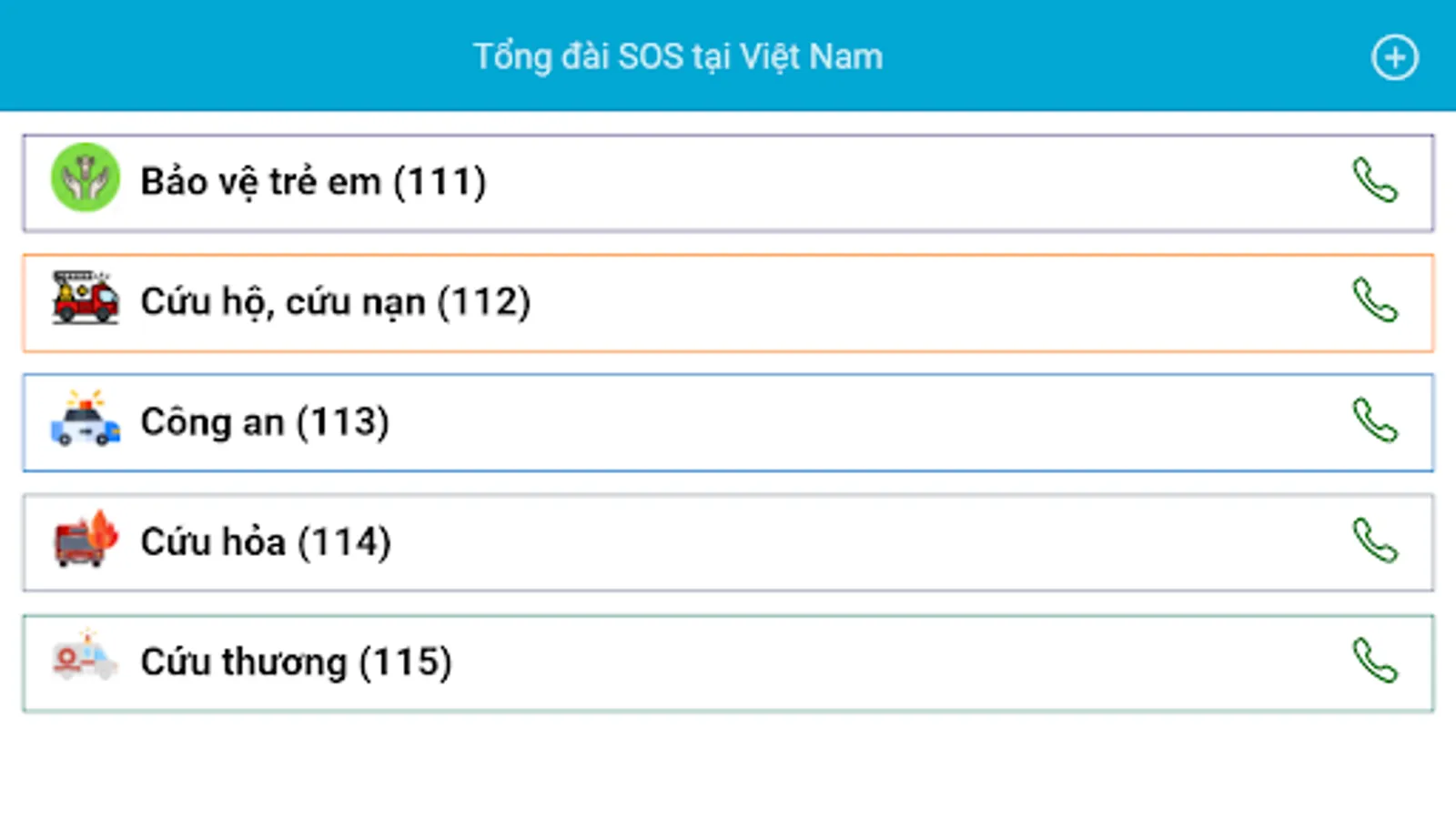Call child protection hotline 111 phone icon

tap(1374, 180)
